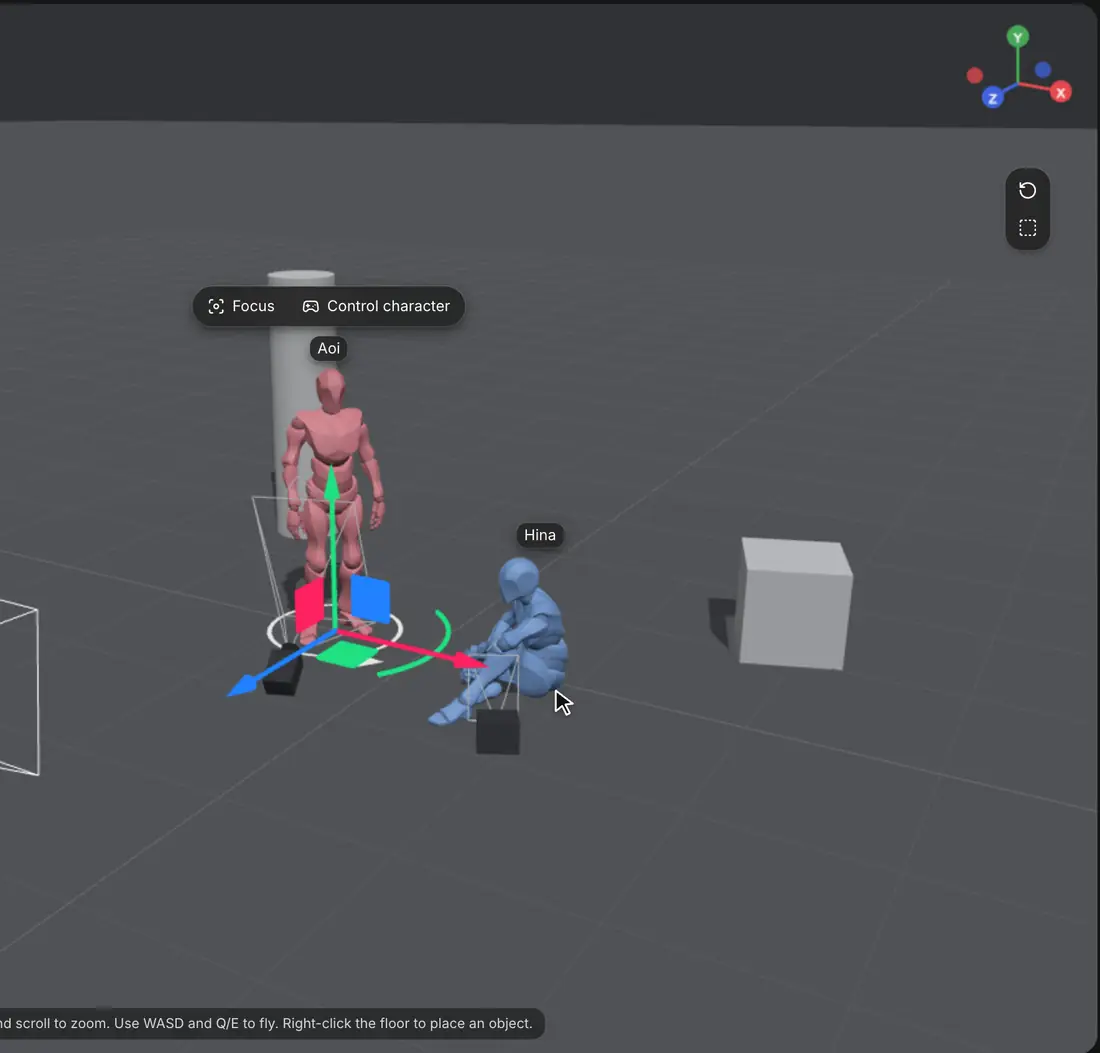This screenshot has width=1100, height=1053.
Task: Click the green upward move arrow tip
Action: (332, 481)
